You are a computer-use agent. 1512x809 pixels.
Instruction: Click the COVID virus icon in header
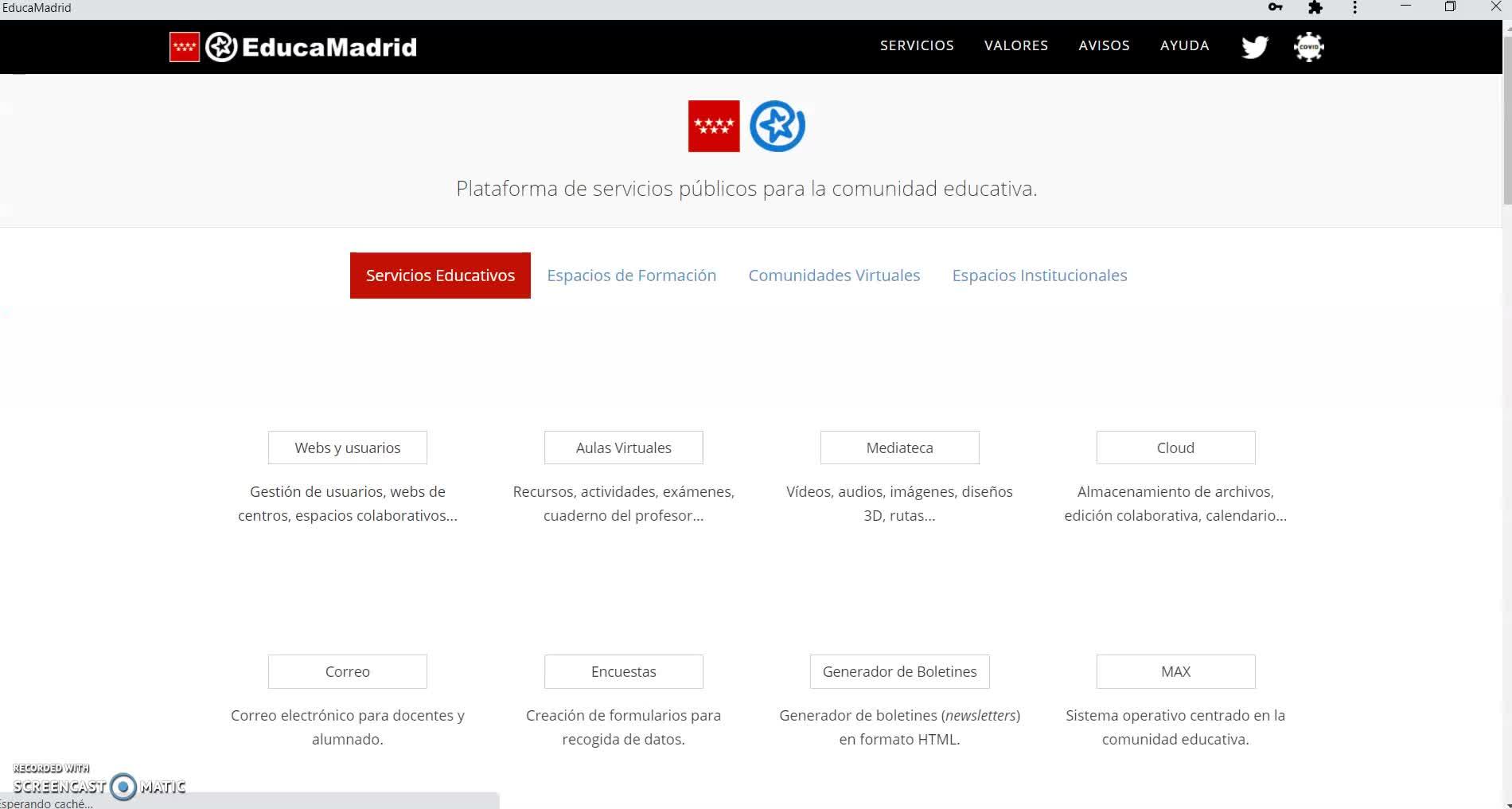coord(1309,47)
